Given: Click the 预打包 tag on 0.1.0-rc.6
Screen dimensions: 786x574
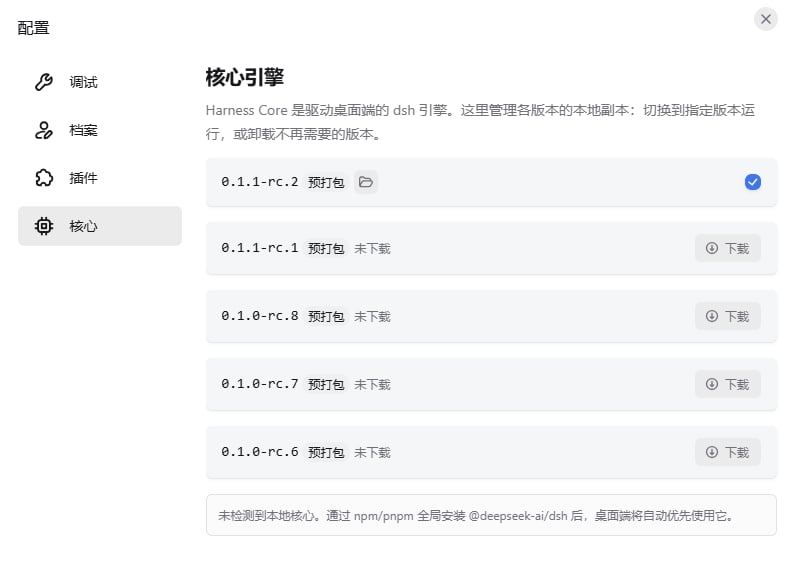Looking at the screenshot, I should 326,453.
